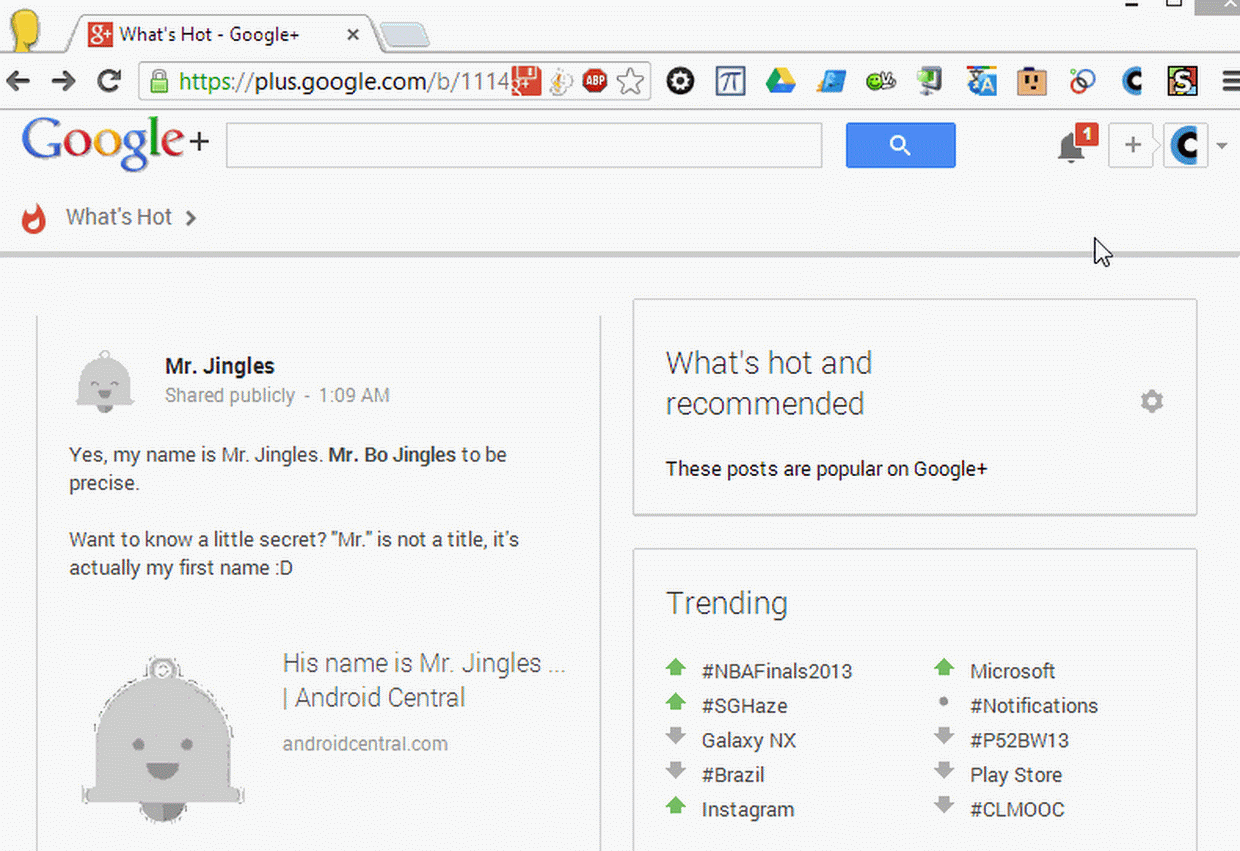Open trending topic #Brazil
Viewport: 1240px width, 851px height.
[733, 775]
